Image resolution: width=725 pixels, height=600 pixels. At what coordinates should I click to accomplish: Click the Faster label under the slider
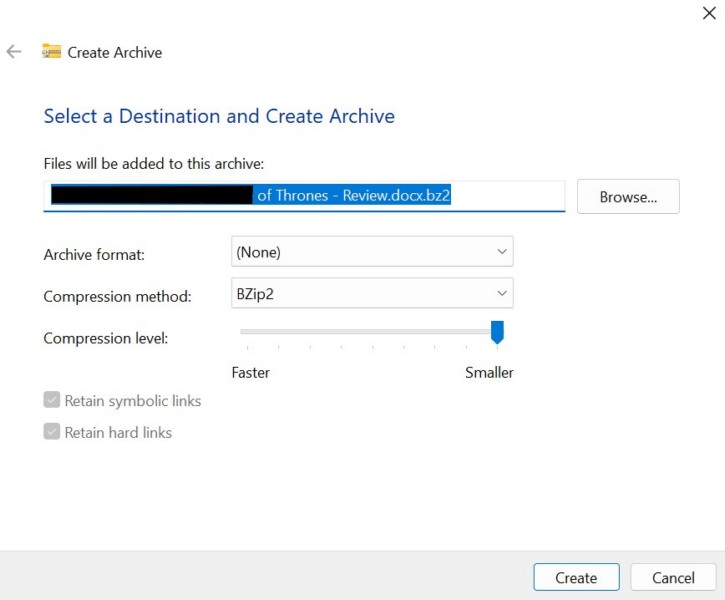point(250,373)
